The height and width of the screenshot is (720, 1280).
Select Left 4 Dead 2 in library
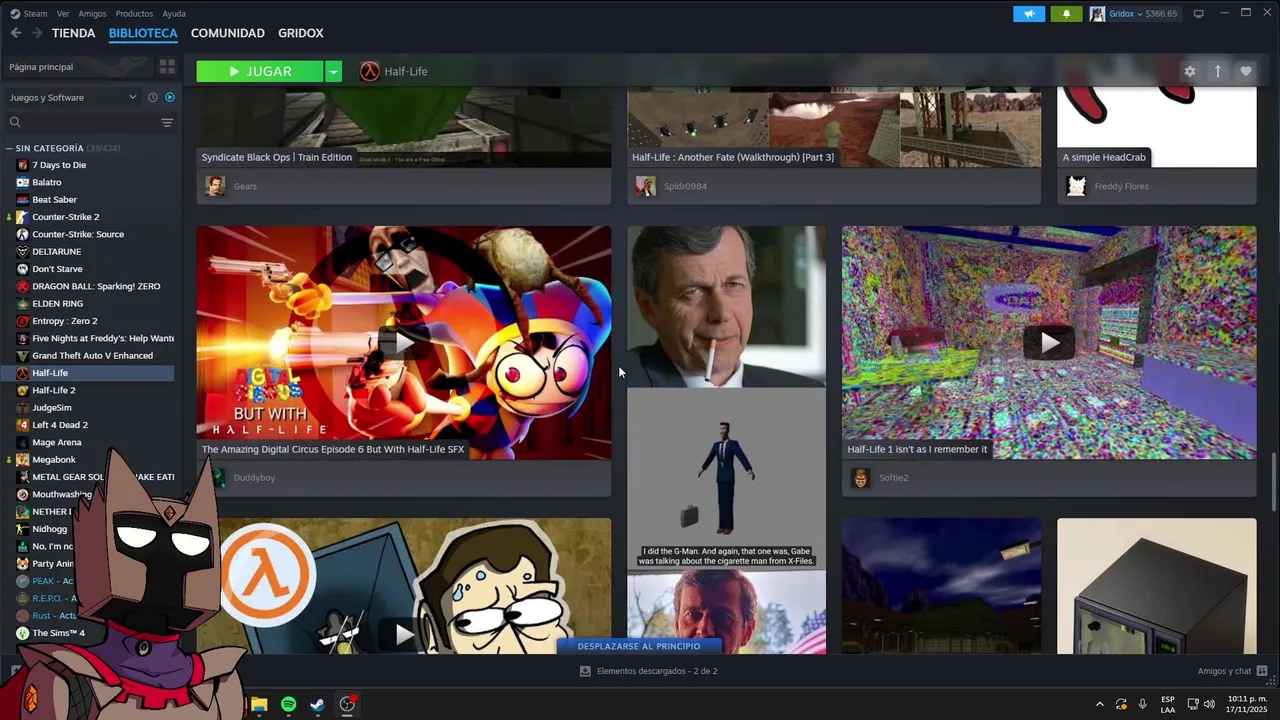point(60,425)
